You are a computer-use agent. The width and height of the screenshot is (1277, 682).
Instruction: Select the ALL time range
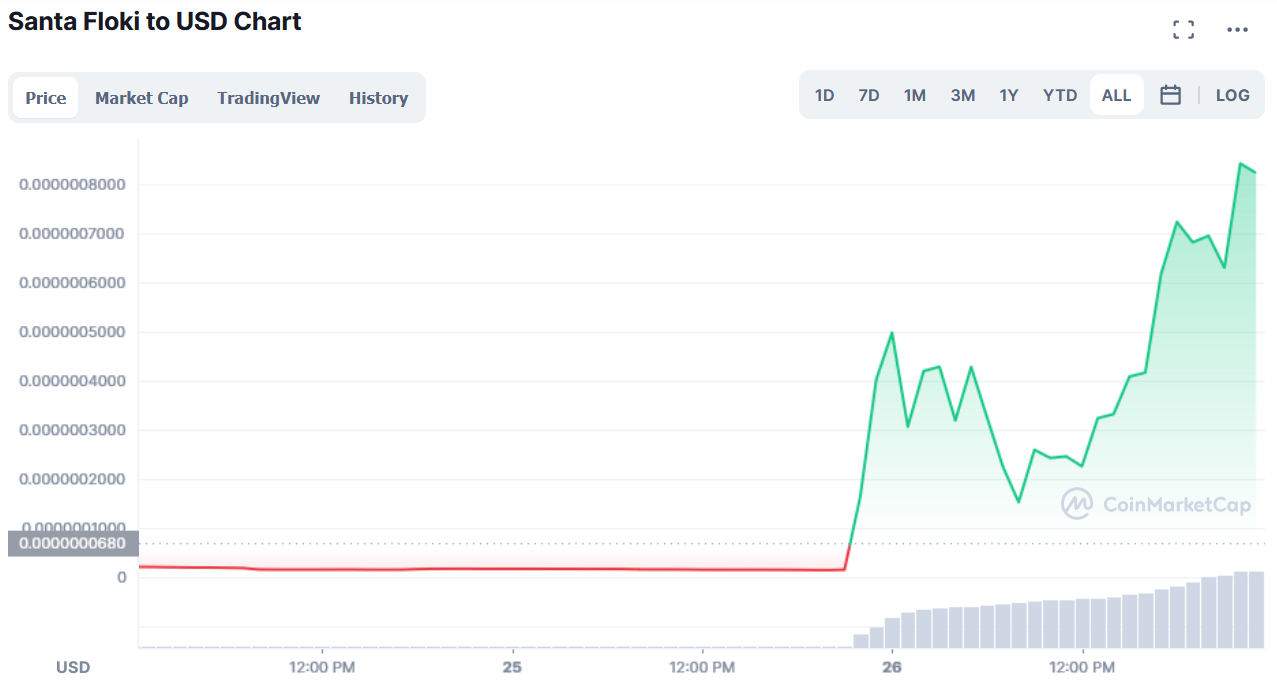(1116, 95)
